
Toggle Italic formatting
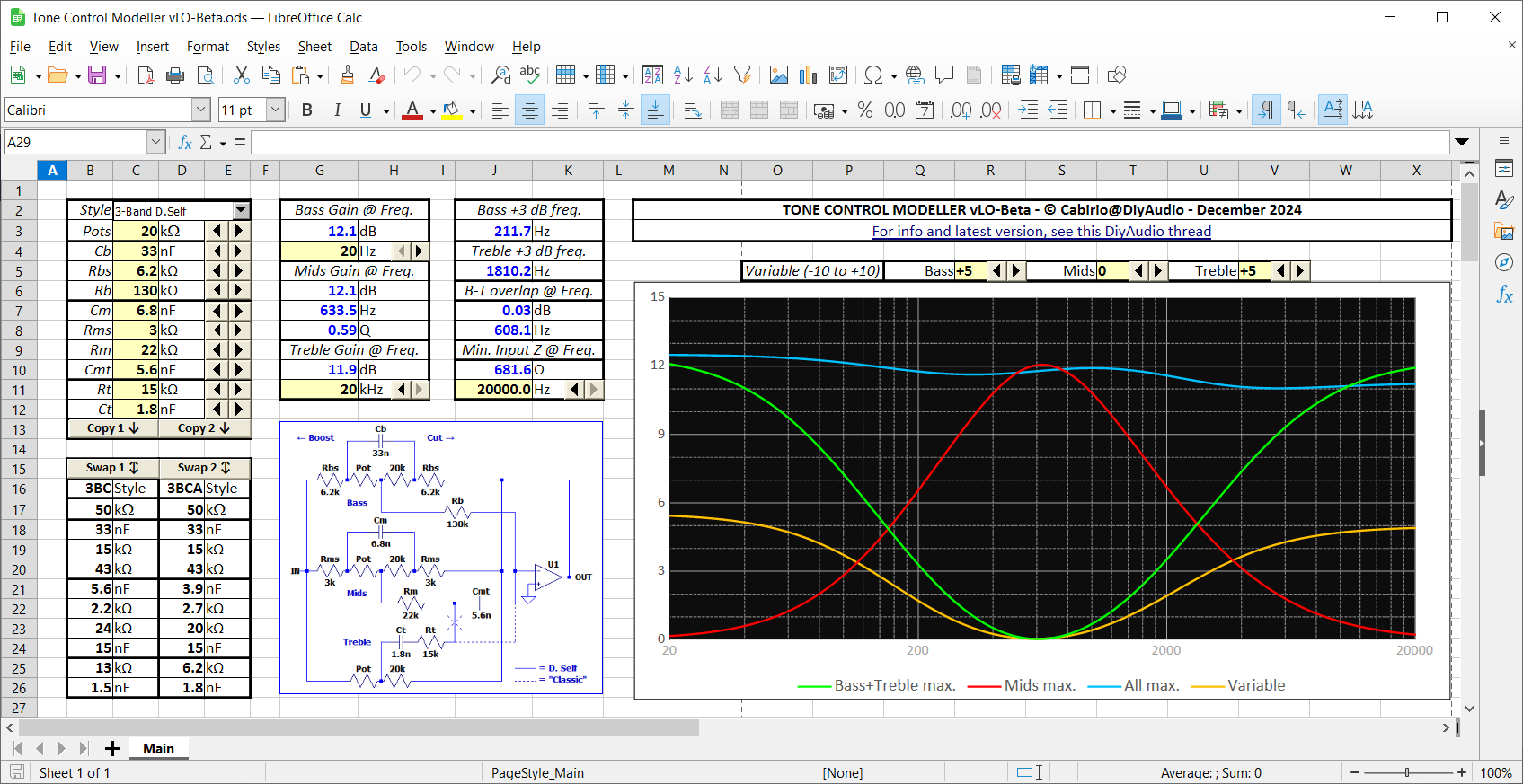[337, 110]
